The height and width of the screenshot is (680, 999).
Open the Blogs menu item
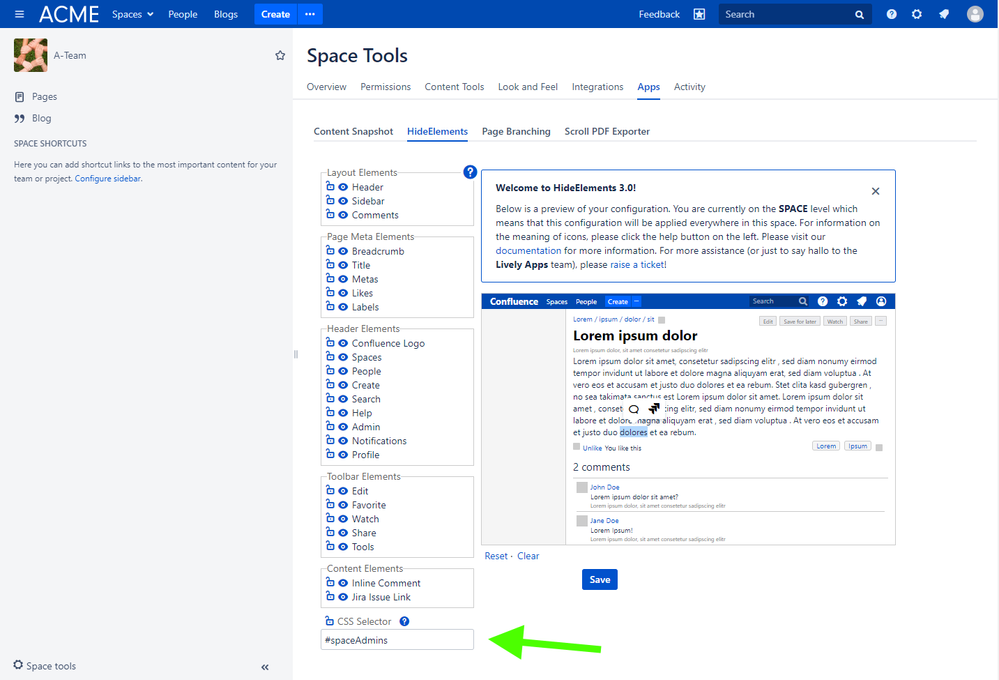coord(226,14)
